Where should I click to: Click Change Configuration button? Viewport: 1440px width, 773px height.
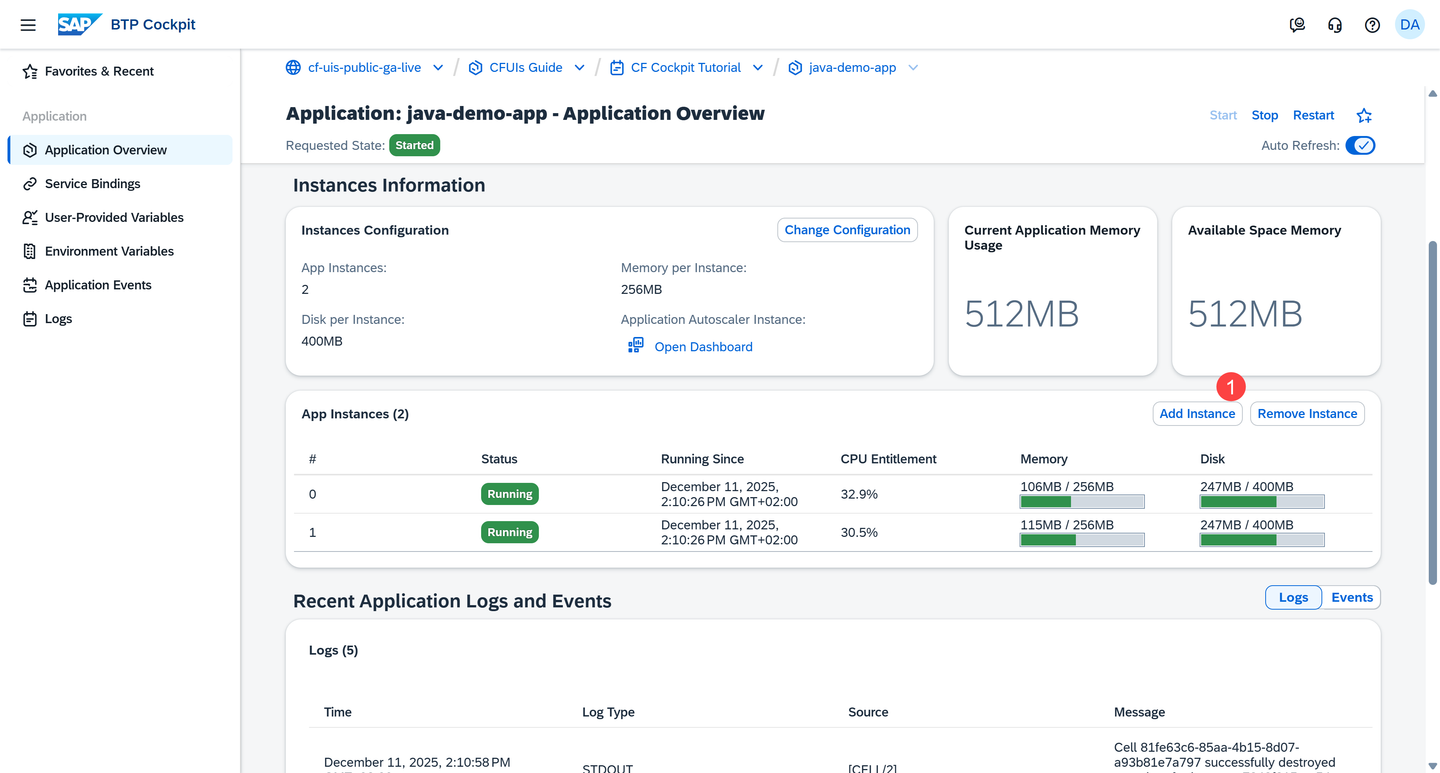coord(847,230)
